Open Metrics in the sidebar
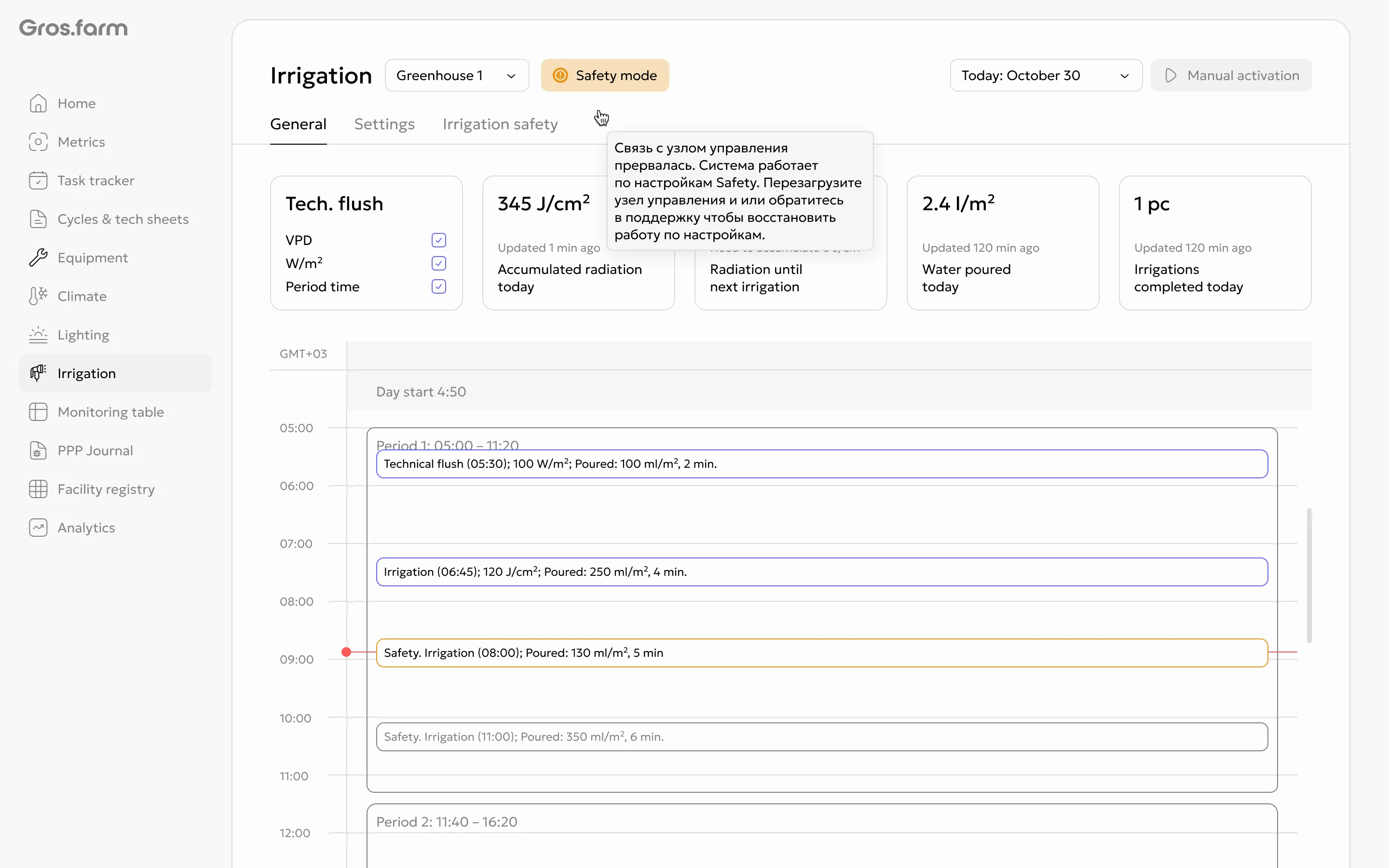1389x868 pixels. [x=115, y=142]
